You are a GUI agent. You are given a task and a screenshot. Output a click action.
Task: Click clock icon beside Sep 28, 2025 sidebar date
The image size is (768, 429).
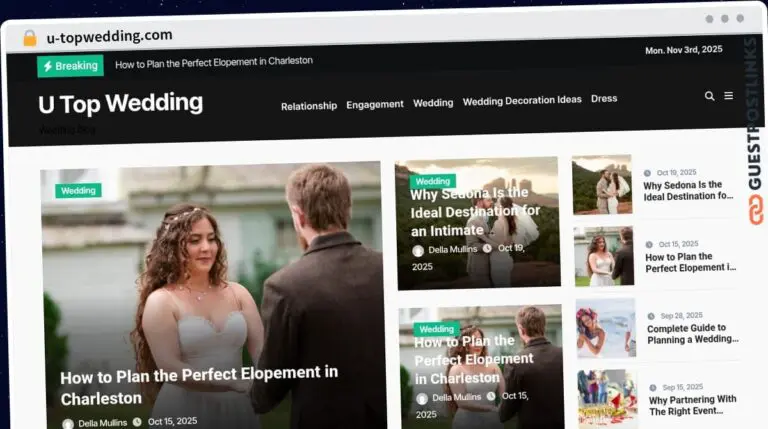tap(651, 316)
